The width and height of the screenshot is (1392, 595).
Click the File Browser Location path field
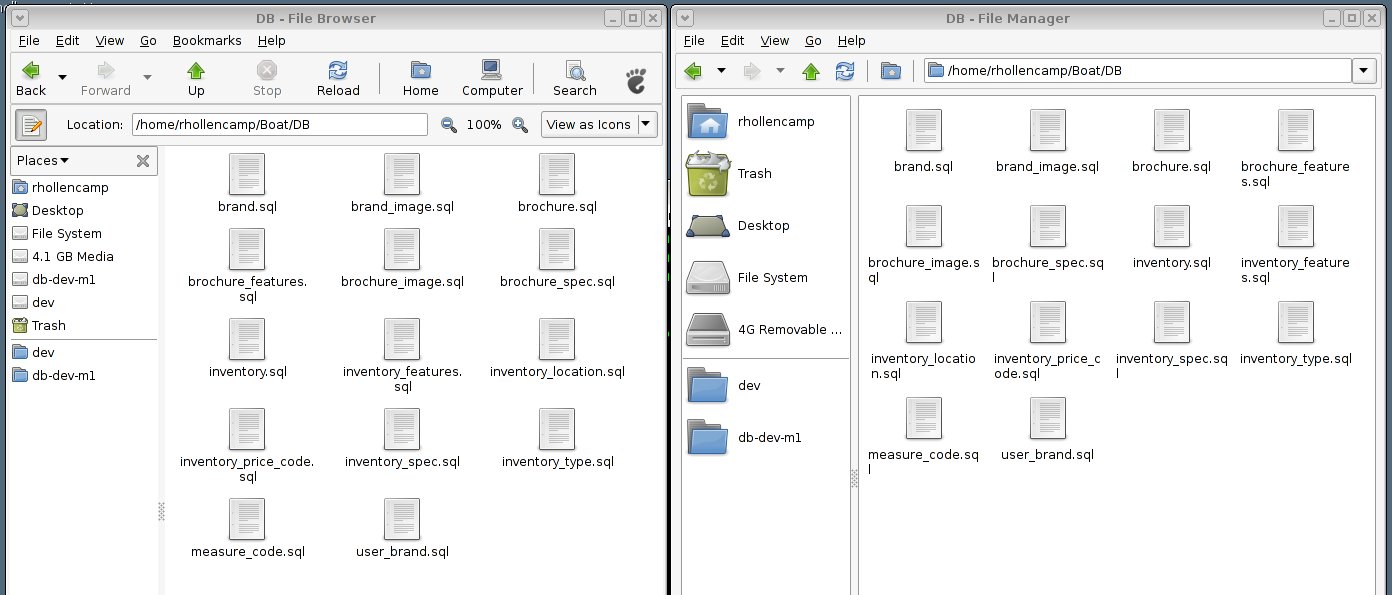pyautogui.click(x=279, y=125)
